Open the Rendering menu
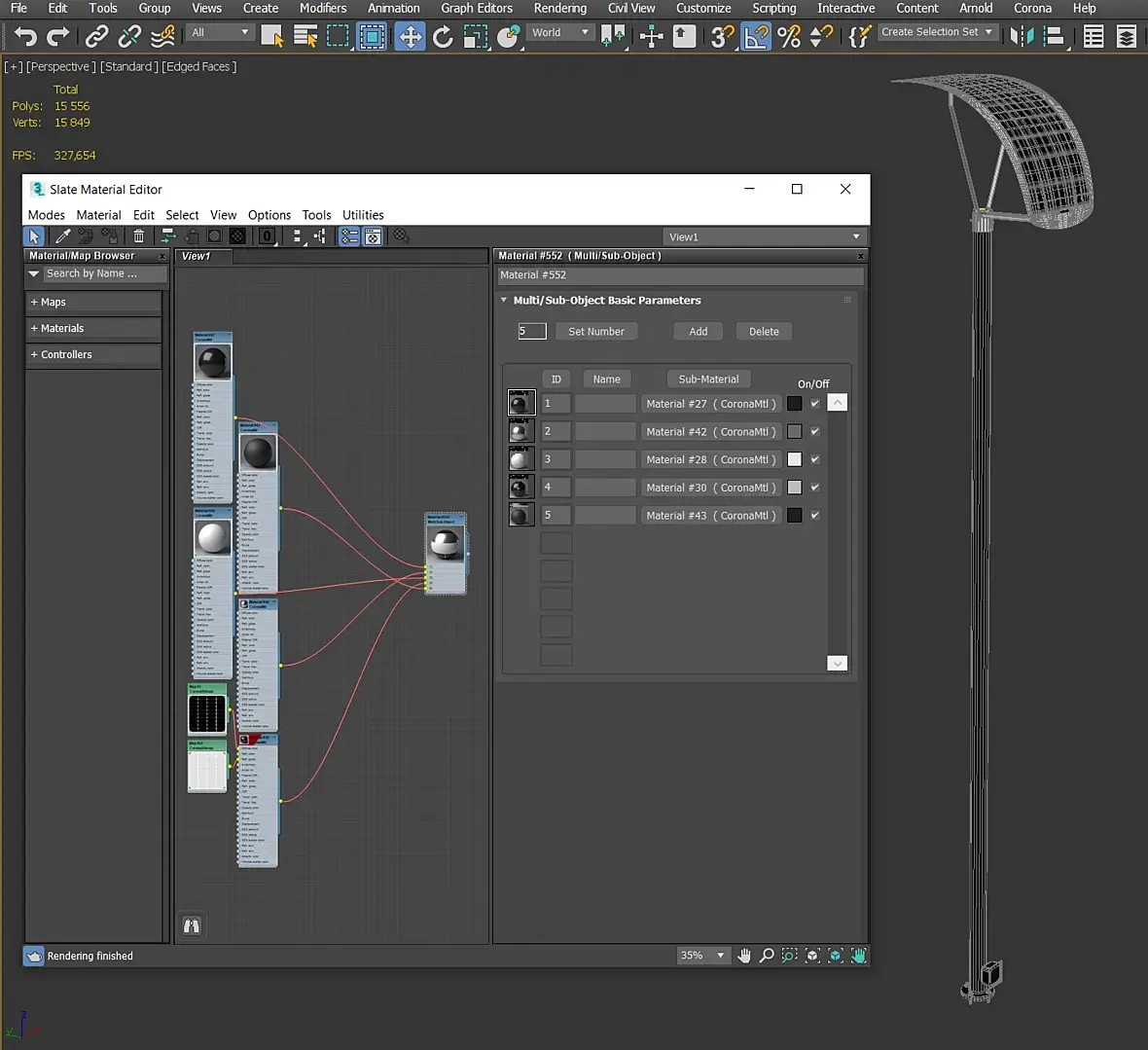This screenshot has width=1148, height=1050. (x=559, y=8)
